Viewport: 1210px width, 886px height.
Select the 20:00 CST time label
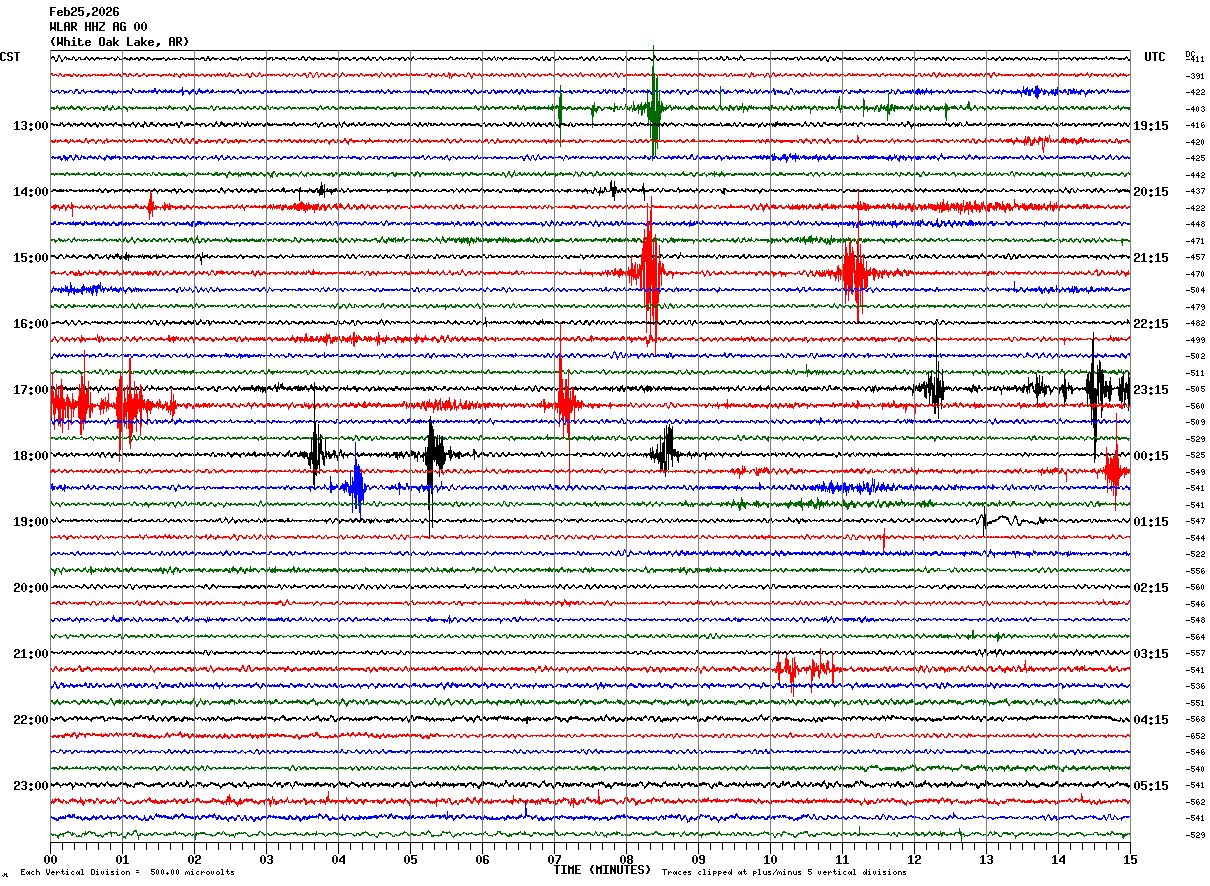click(30, 588)
